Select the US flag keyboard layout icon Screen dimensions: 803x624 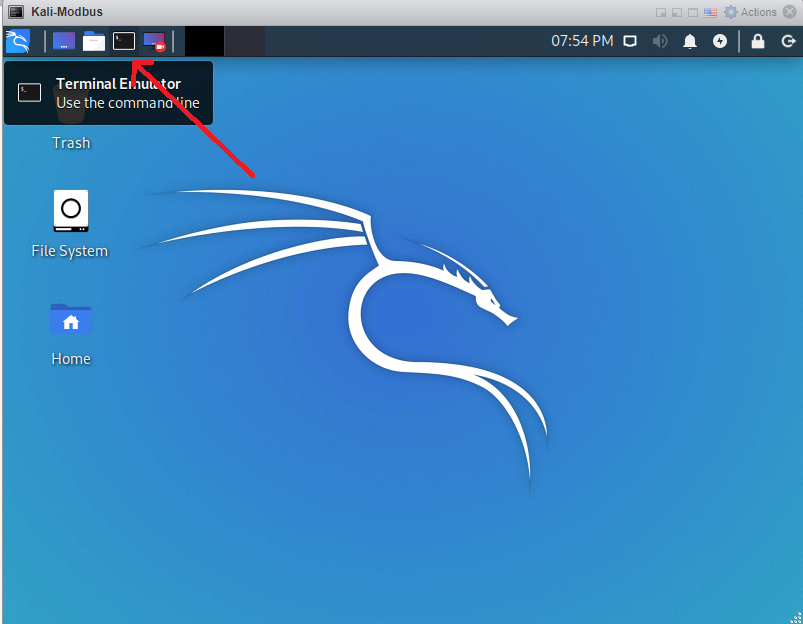(711, 12)
